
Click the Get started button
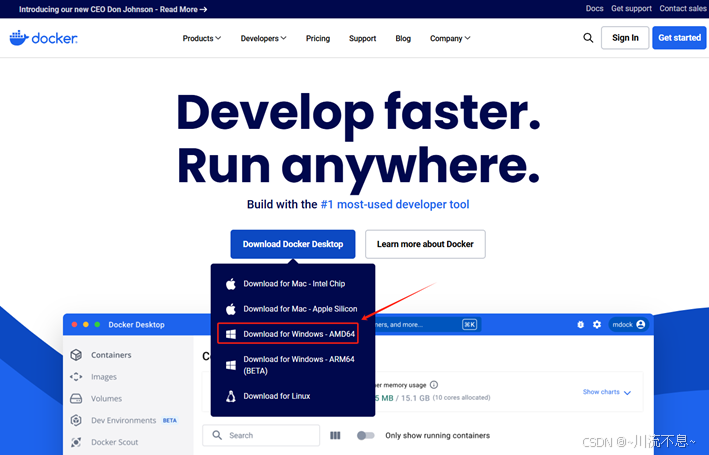(x=679, y=38)
